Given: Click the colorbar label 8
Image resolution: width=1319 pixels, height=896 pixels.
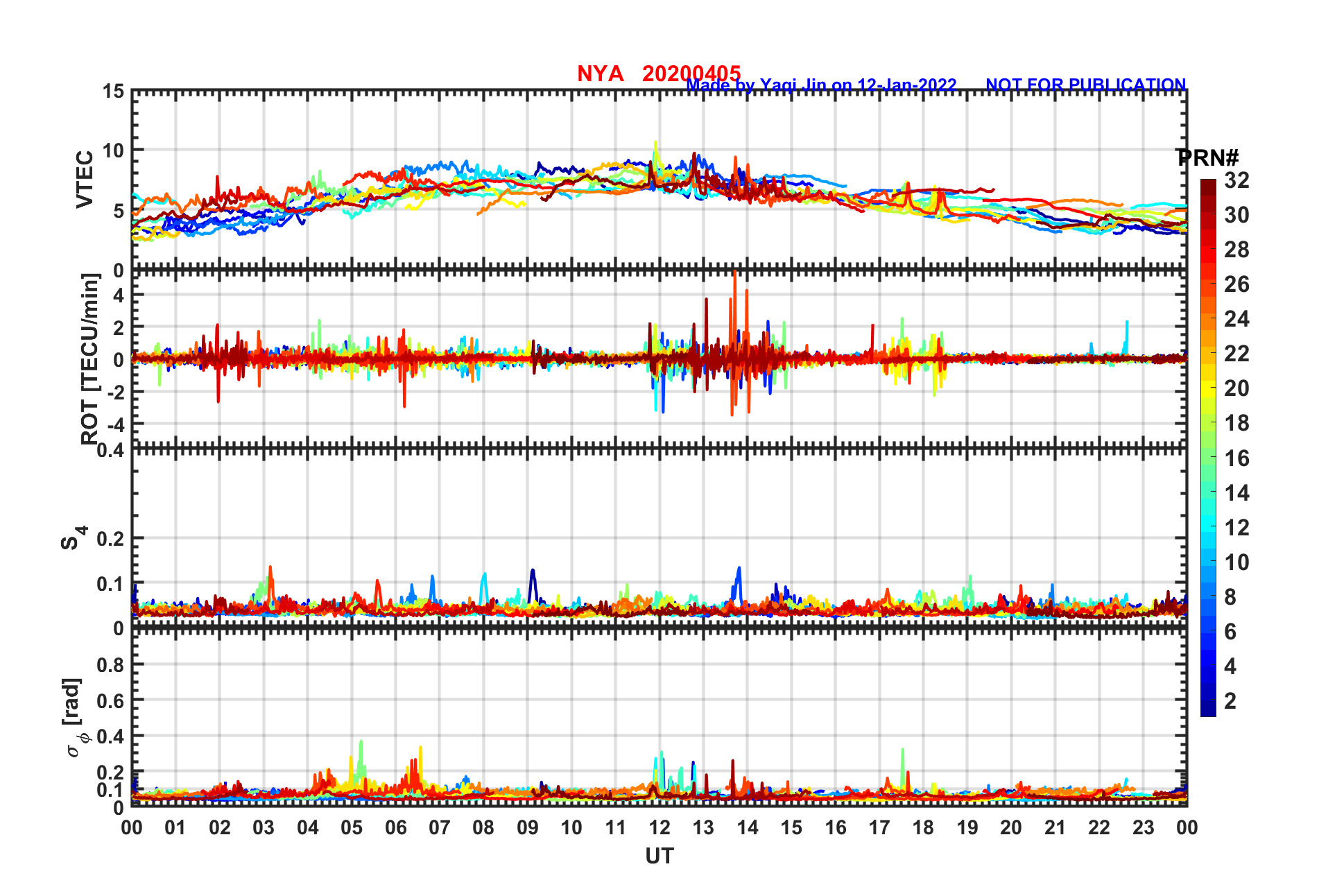Looking at the screenshot, I should tap(1230, 596).
